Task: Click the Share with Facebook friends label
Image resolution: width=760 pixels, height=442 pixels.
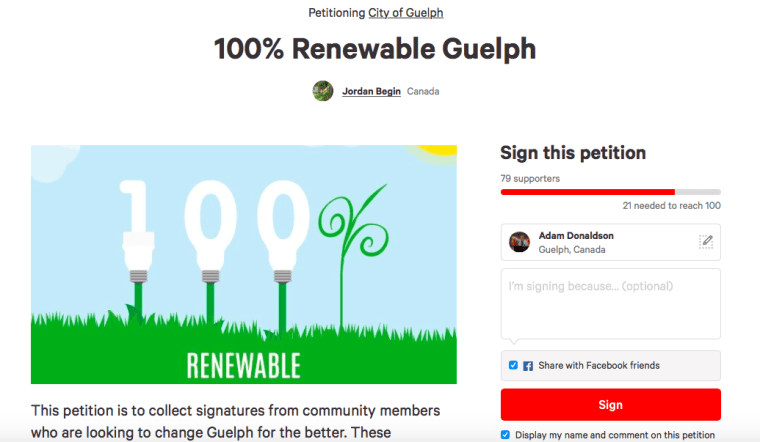Action: tap(599, 366)
